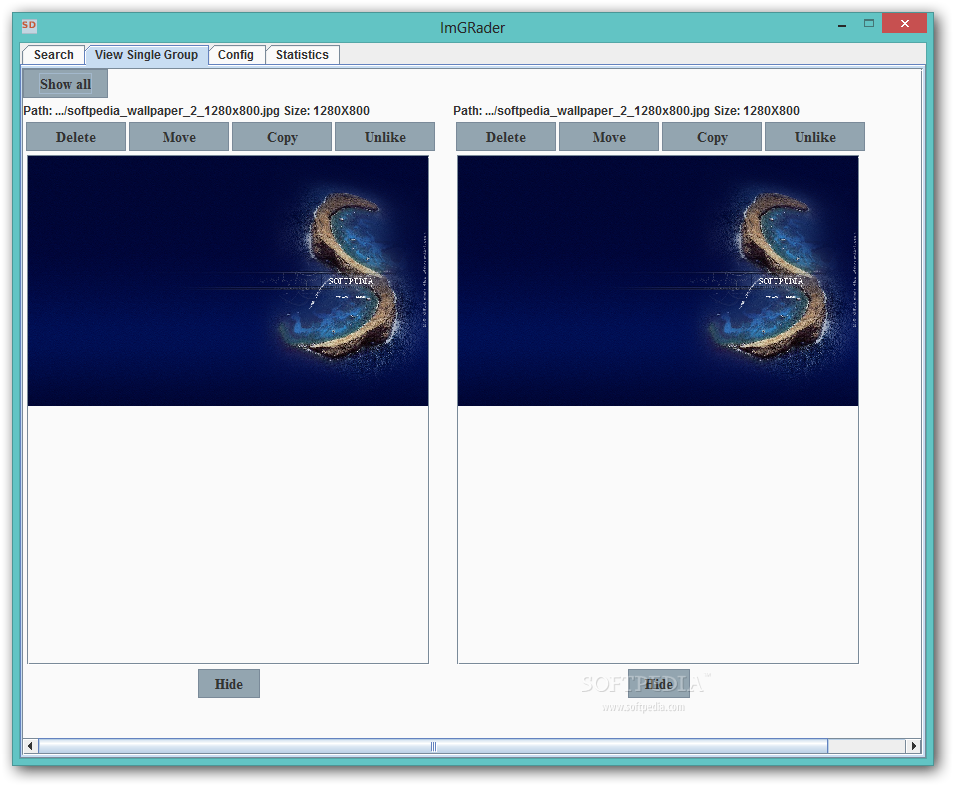Delete the left image
Viewport: 954px width, 786px height.
click(x=76, y=137)
